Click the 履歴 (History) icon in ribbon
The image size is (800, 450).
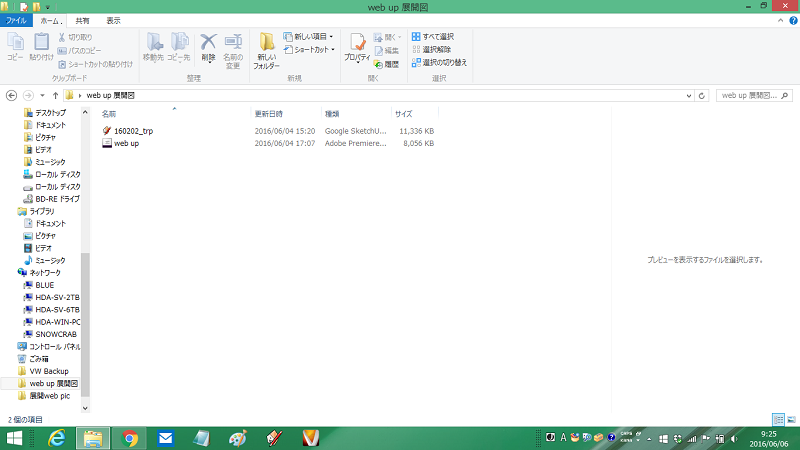point(386,64)
